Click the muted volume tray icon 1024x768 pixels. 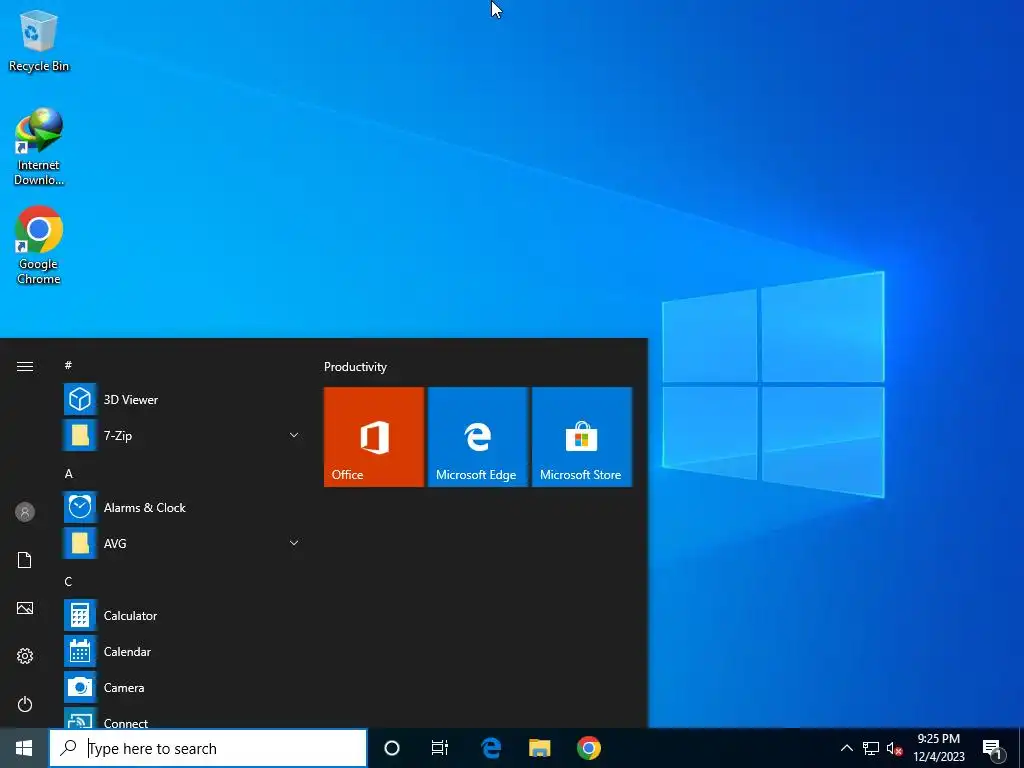point(894,748)
